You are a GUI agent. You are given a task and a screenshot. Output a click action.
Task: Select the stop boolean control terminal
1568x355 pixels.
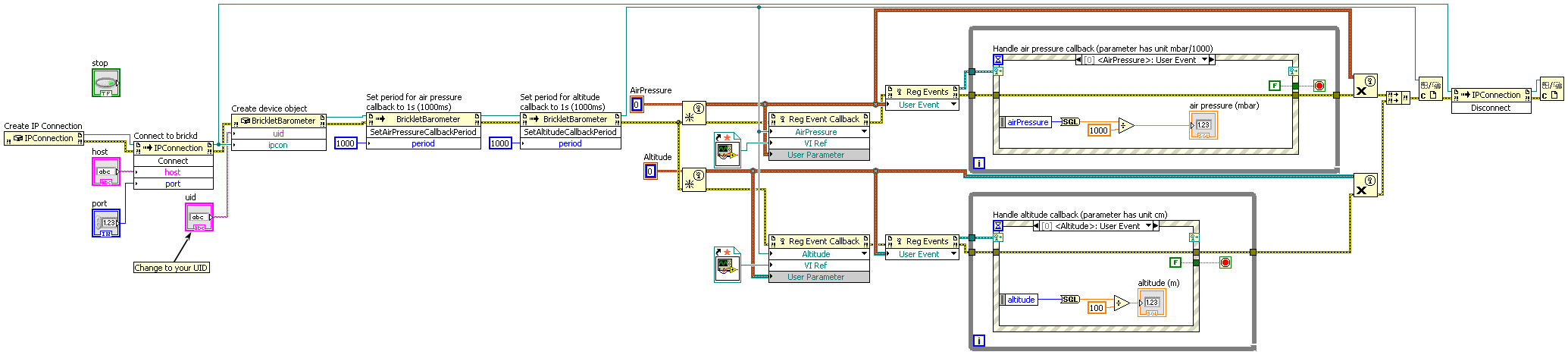pos(106,83)
